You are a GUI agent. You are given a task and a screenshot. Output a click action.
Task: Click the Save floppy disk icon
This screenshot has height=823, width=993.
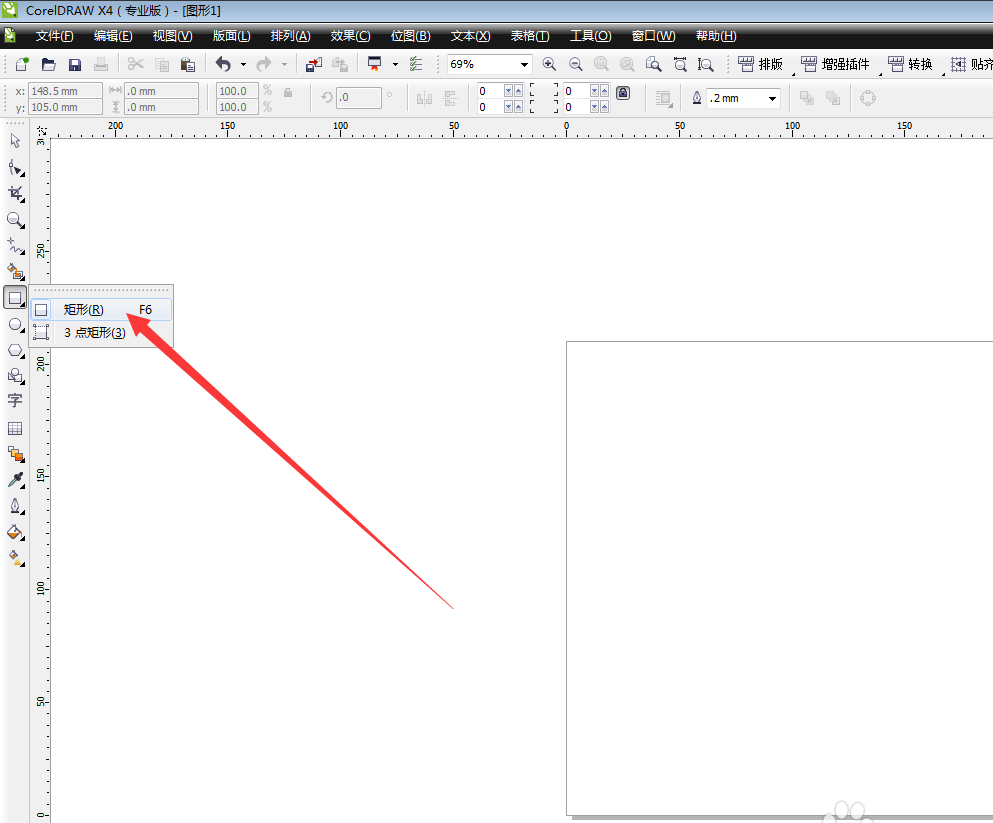[74, 64]
